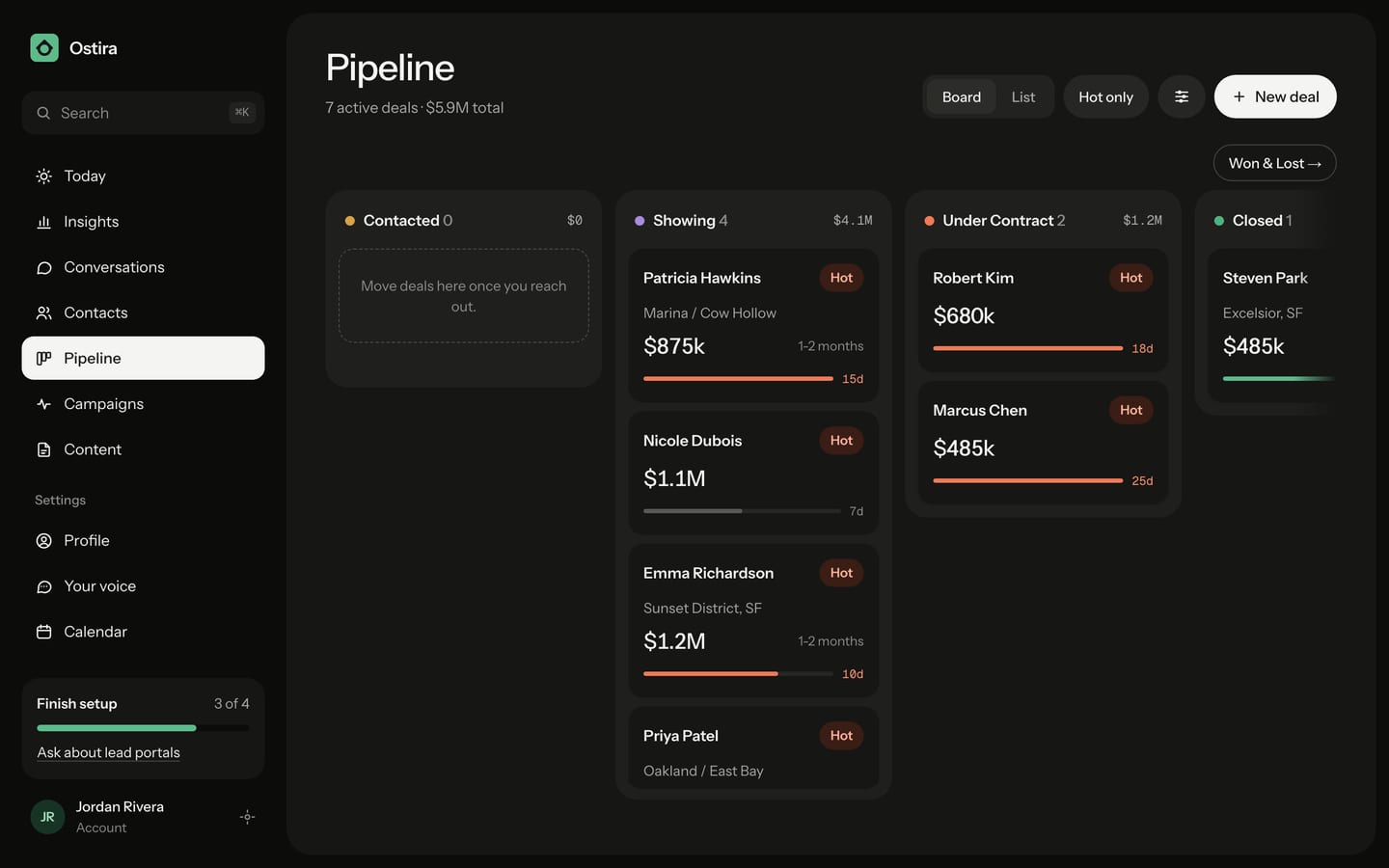Select Campaigns in the sidebar
Viewport: 1389px width, 868px height.
point(143,404)
